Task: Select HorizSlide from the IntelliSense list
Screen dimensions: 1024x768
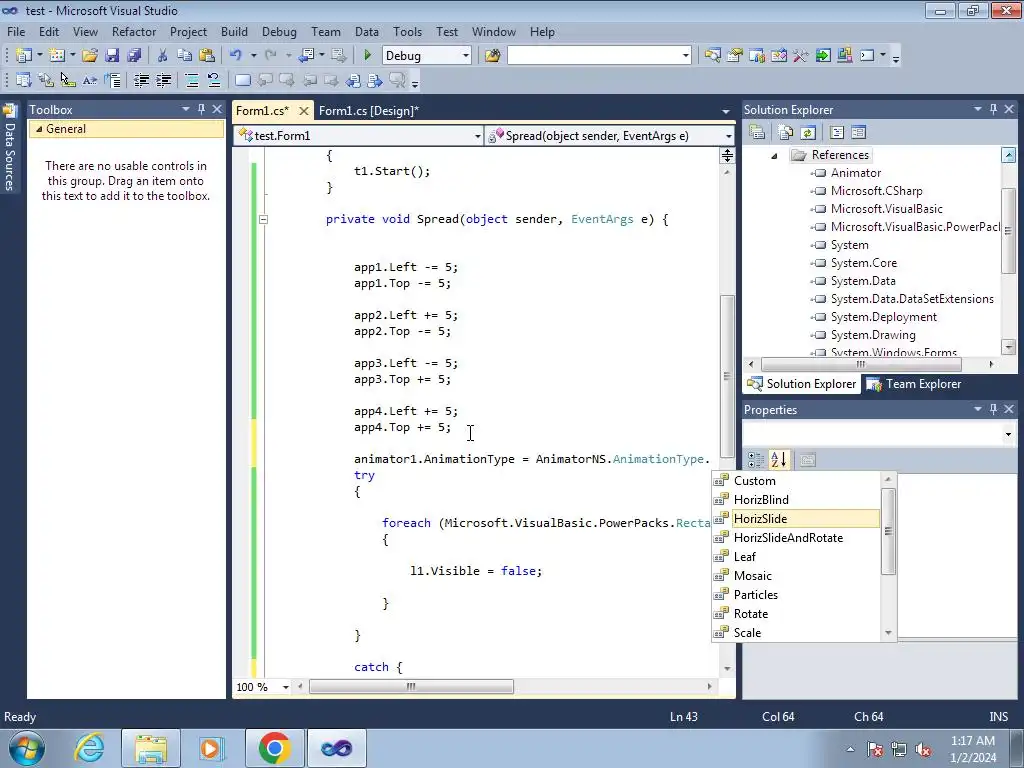Action: [x=796, y=519]
